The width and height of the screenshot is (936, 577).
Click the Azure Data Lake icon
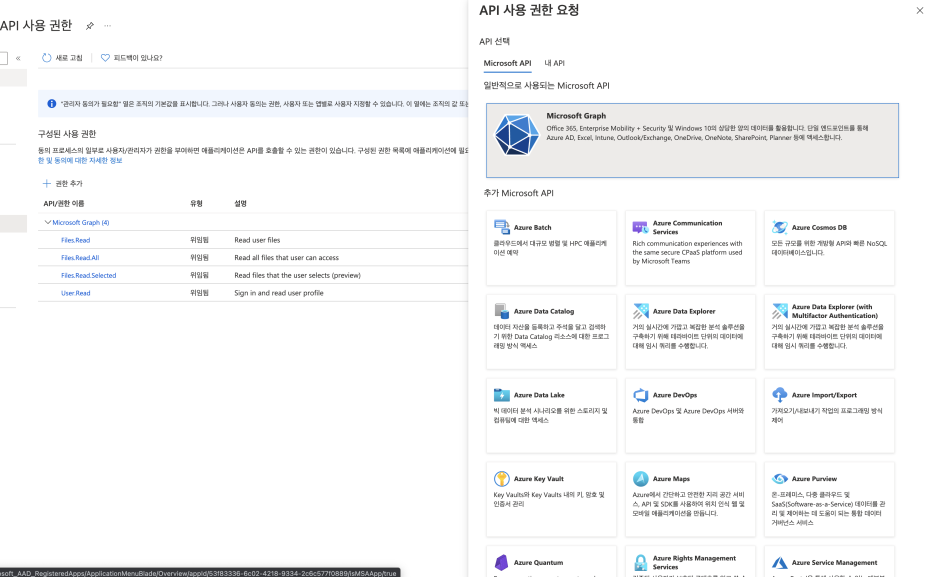click(x=501, y=395)
